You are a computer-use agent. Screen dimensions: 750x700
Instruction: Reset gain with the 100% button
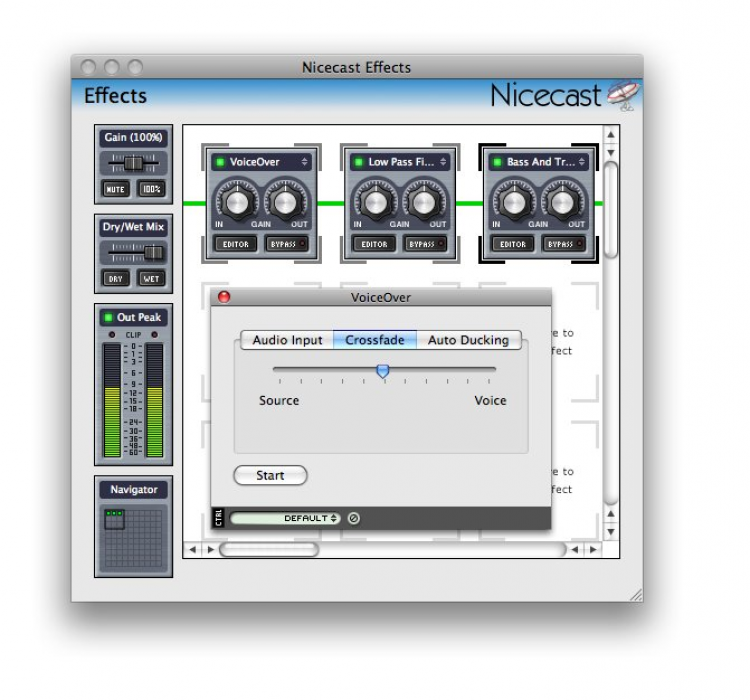152,189
